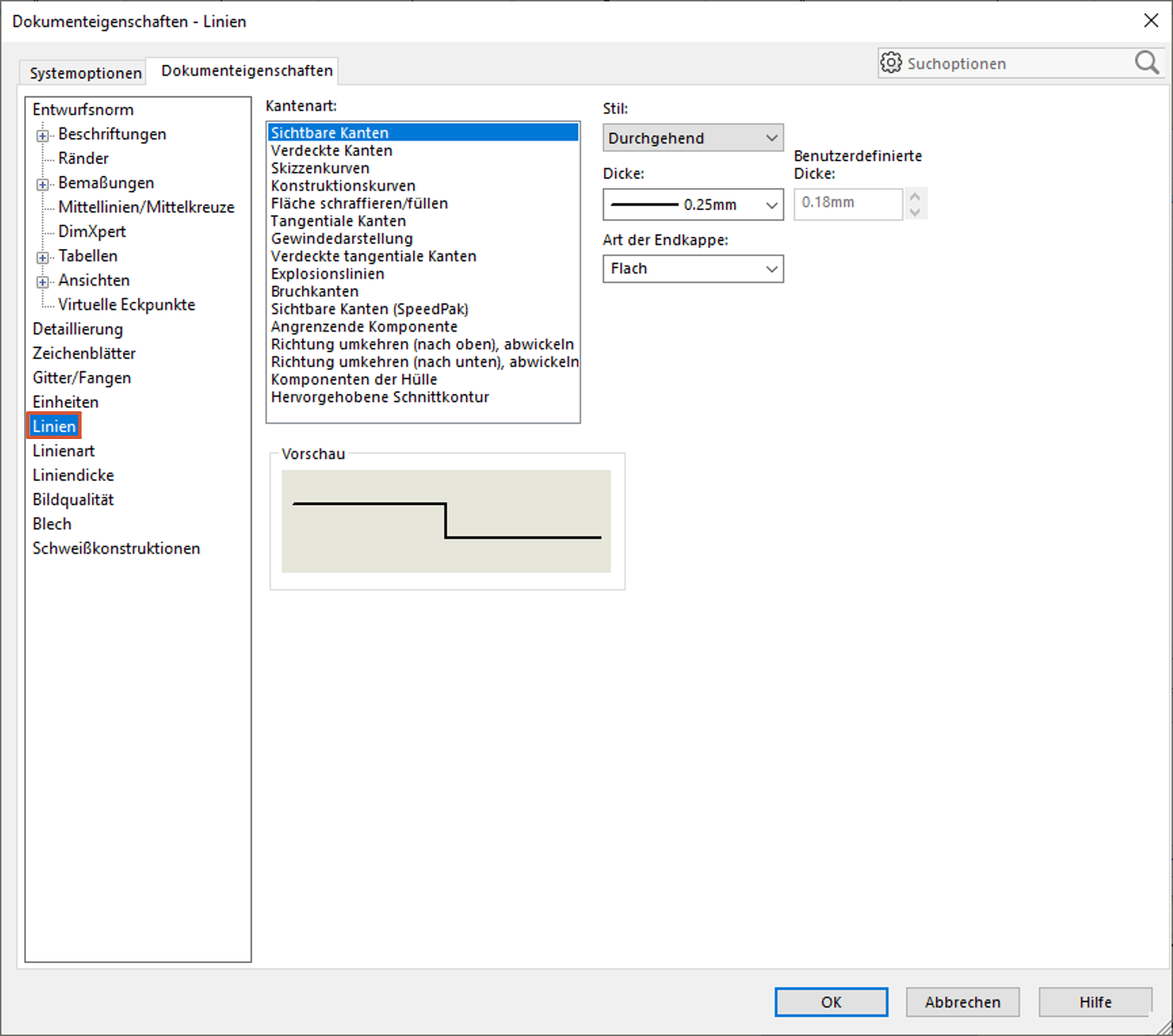Select Schweißkonstruktionen in the tree
The image size is (1173, 1036).
[116, 548]
